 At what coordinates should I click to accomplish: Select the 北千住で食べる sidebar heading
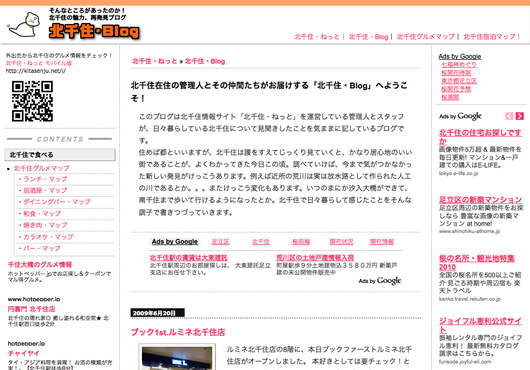pyautogui.click(x=60, y=155)
